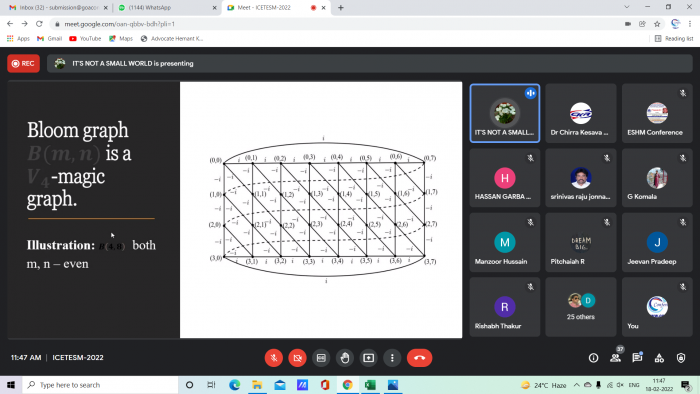Click the Type here to search box
This screenshot has height=394, width=700.
tap(100, 385)
